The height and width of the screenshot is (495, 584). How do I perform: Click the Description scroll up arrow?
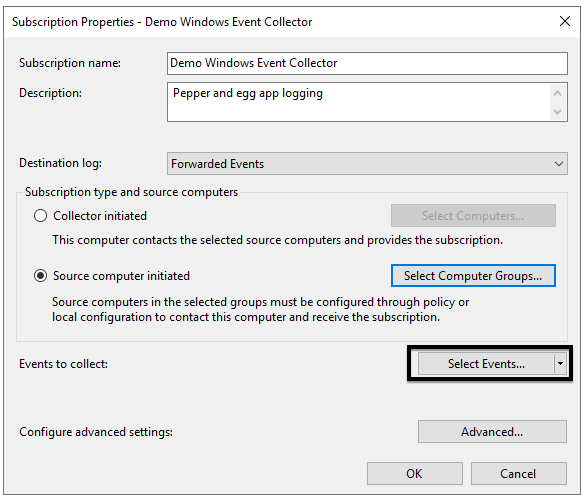click(557, 93)
